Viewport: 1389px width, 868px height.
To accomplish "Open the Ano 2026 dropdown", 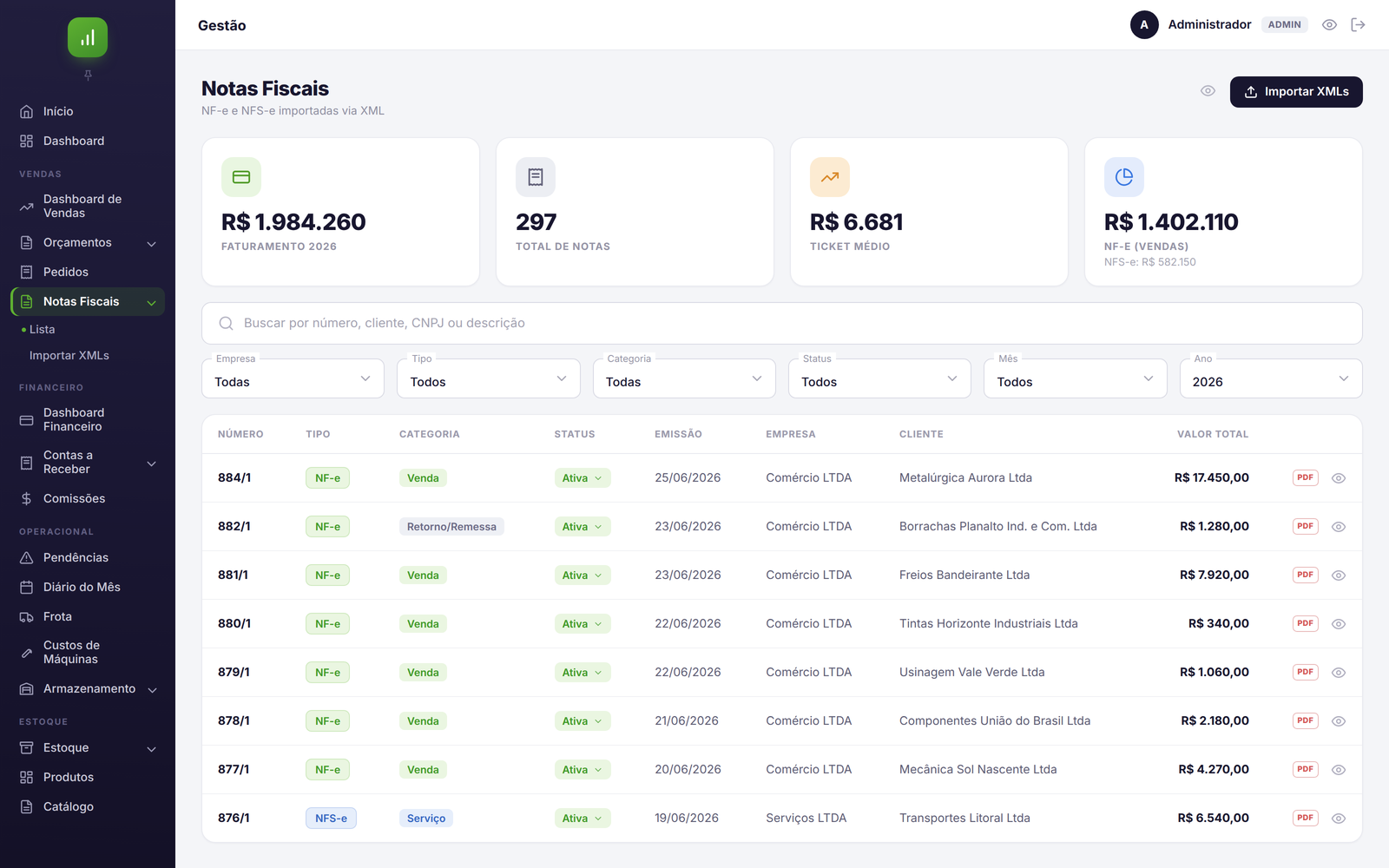I will point(1271,378).
